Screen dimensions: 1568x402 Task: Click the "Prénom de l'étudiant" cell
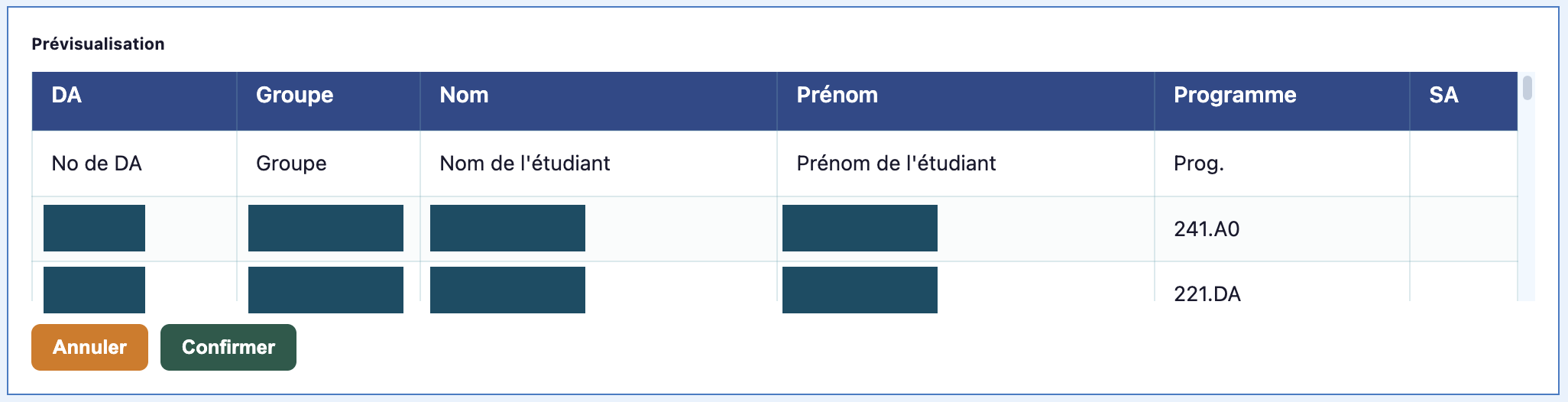[966, 164]
